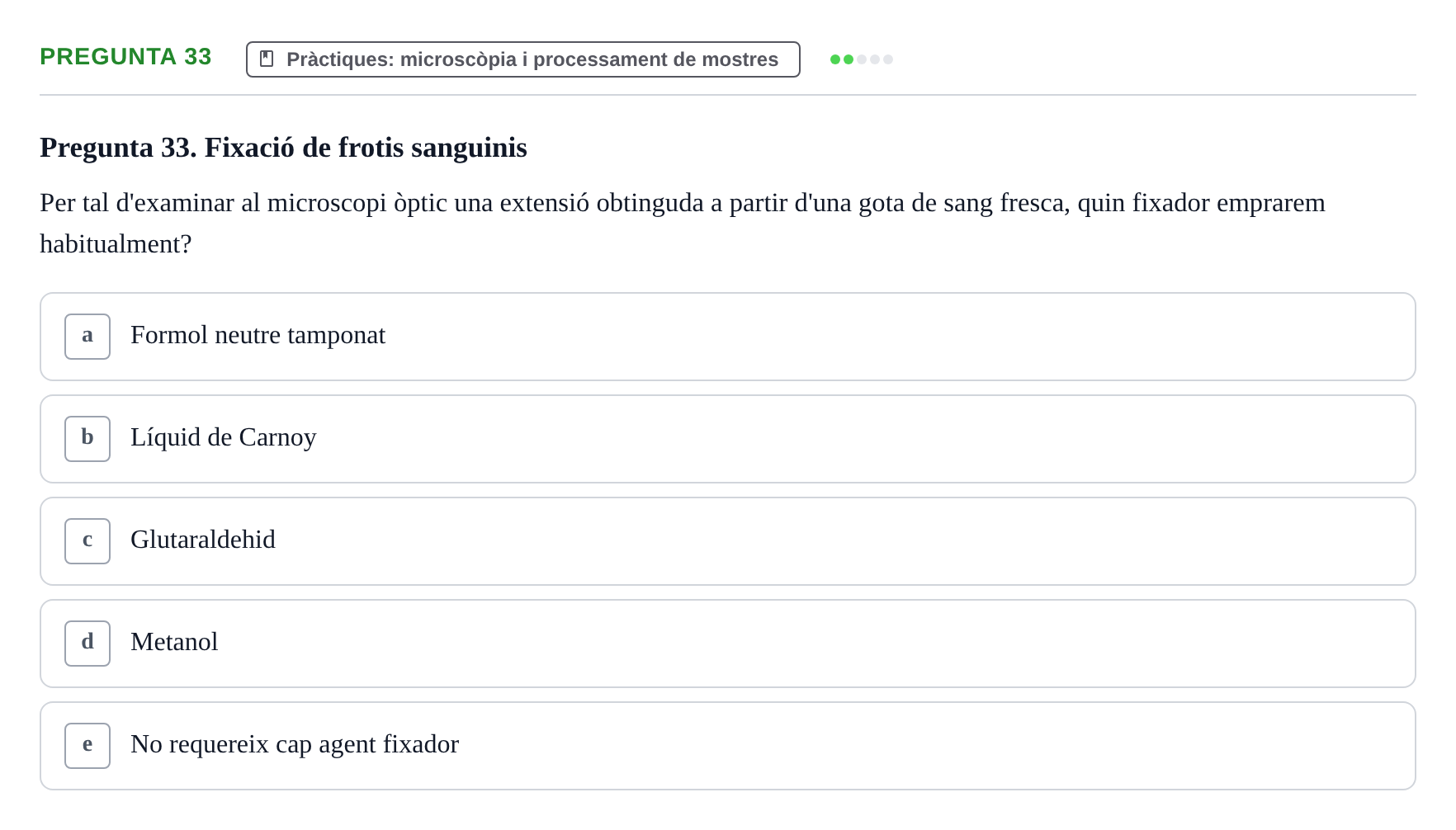The image size is (1456, 830).
Task: Click the fourth difficulty indicator dot
Action: tap(875, 59)
